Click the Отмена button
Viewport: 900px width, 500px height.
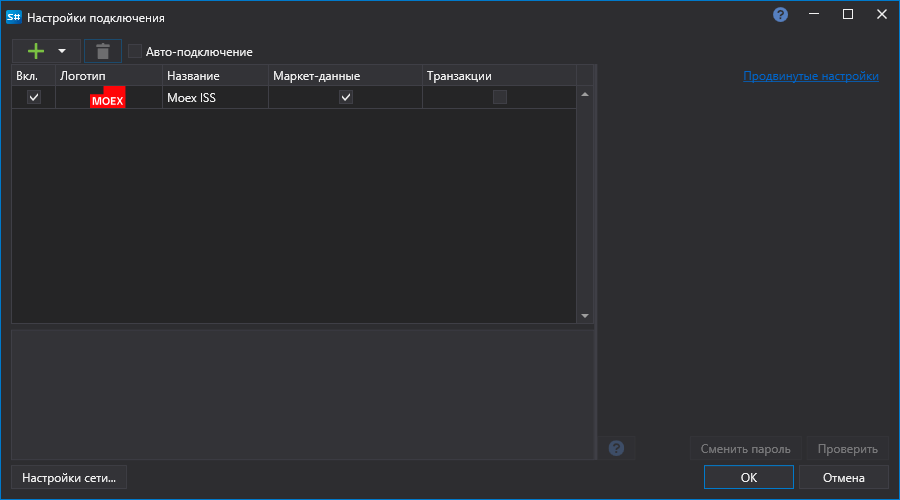coord(844,478)
